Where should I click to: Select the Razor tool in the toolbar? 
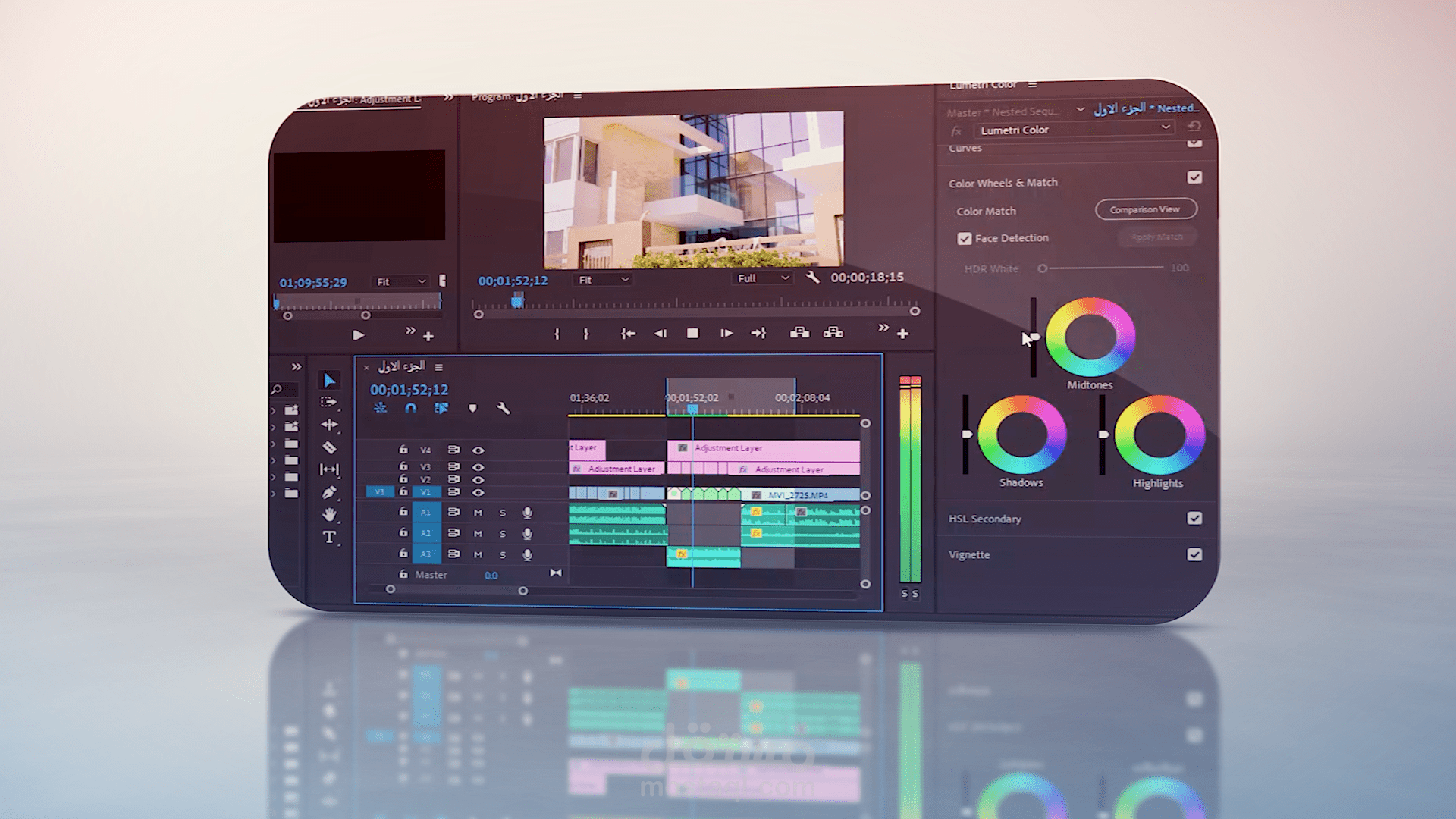(329, 447)
